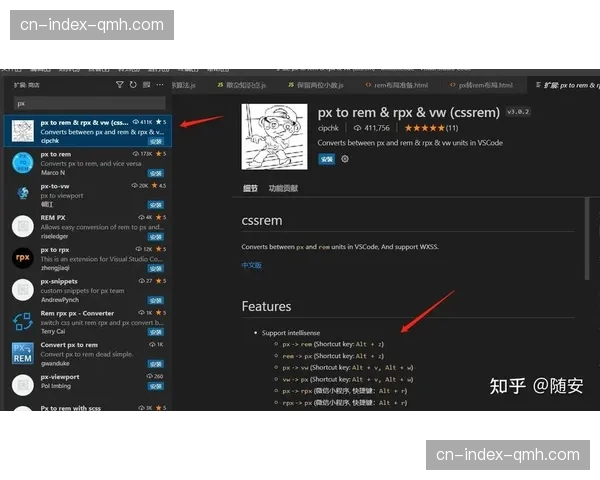The height and width of the screenshot is (480, 600).
Task: Click the cssrem extension cartoon logo
Action: click(x=274, y=136)
